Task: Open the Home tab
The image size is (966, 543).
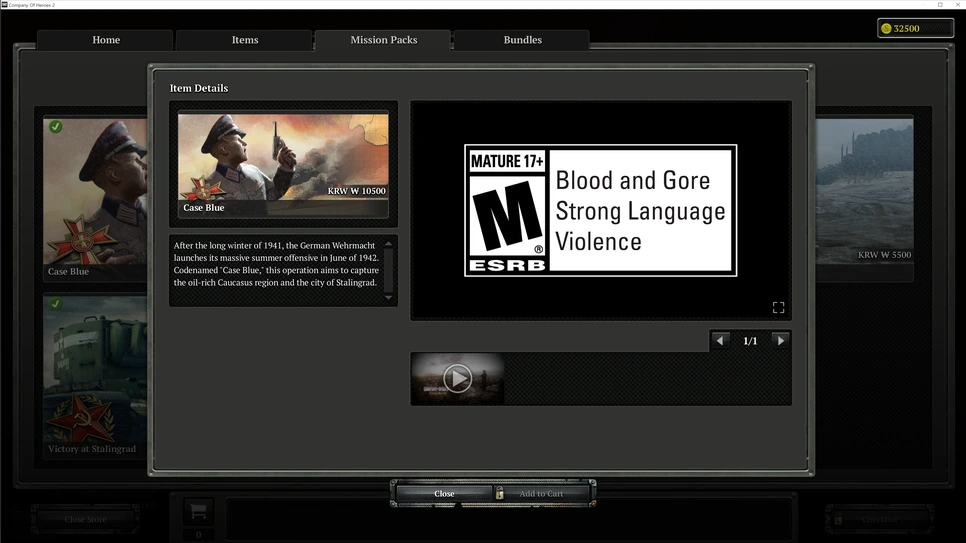Action: pos(105,40)
